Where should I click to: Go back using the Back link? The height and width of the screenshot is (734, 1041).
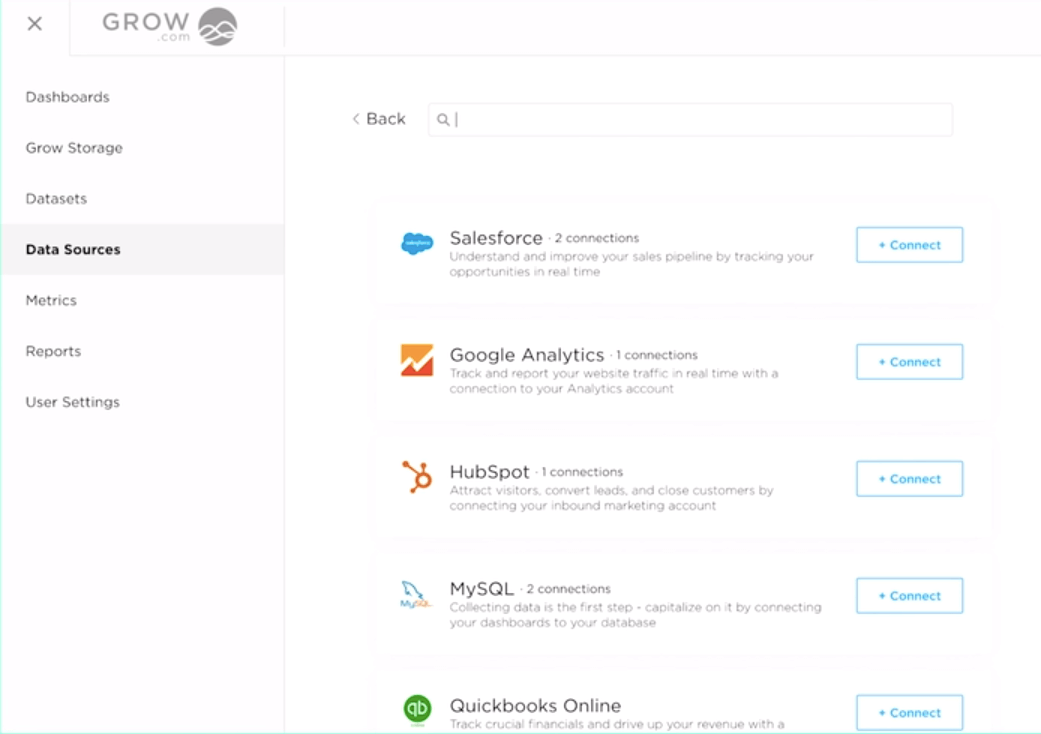click(x=377, y=118)
